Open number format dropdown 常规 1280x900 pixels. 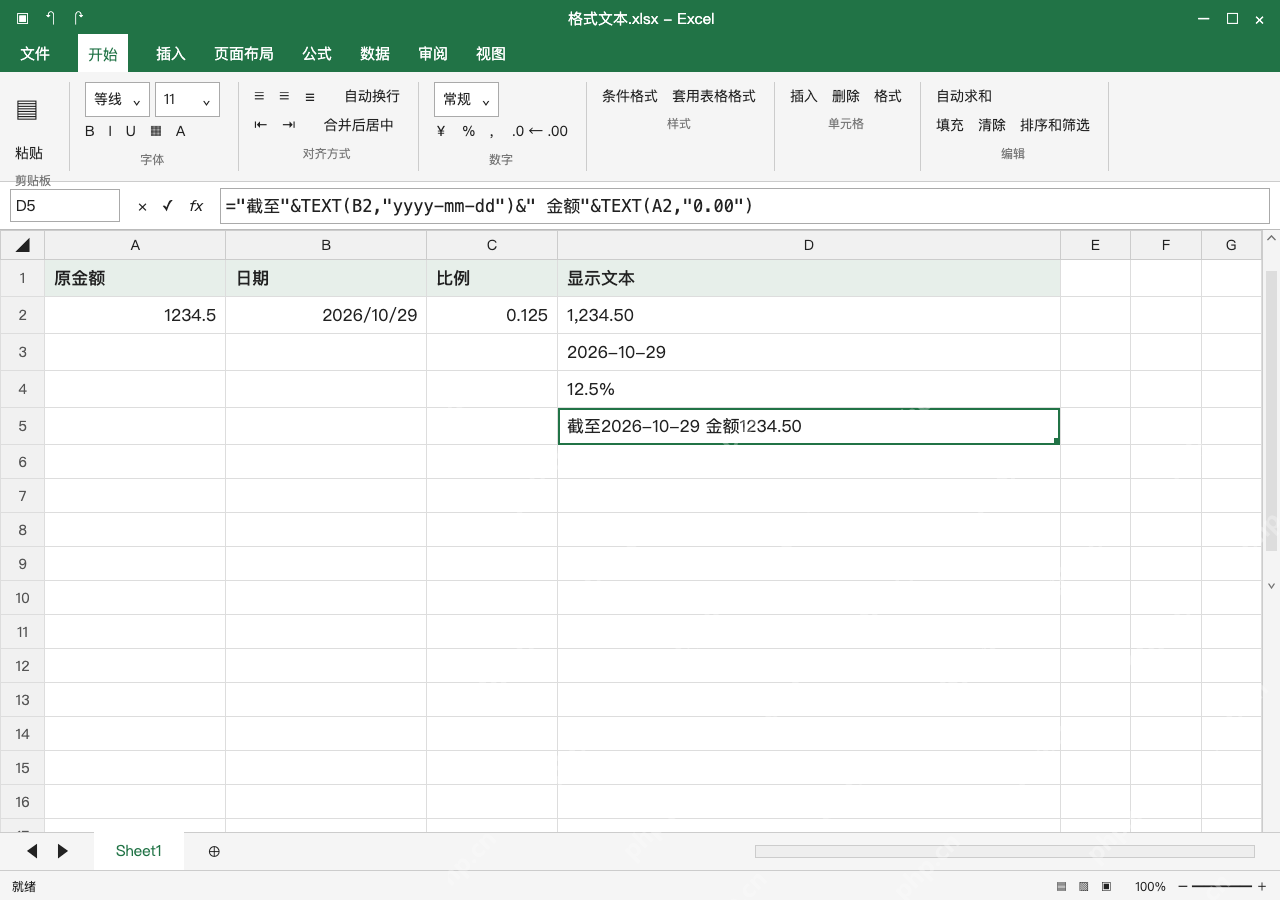click(466, 99)
